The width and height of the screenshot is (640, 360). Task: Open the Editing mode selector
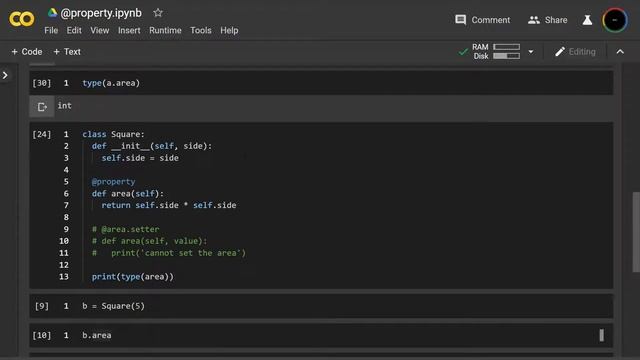pyautogui.click(x=576, y=52)
